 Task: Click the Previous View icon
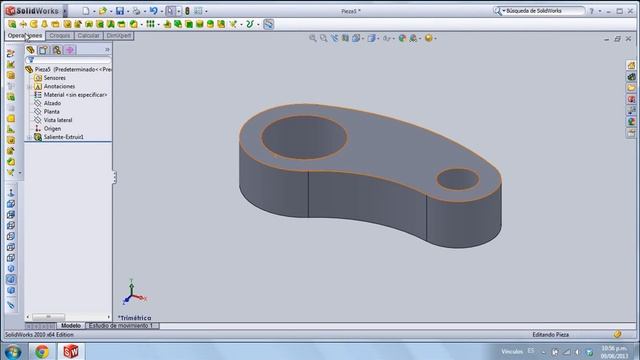335,38
